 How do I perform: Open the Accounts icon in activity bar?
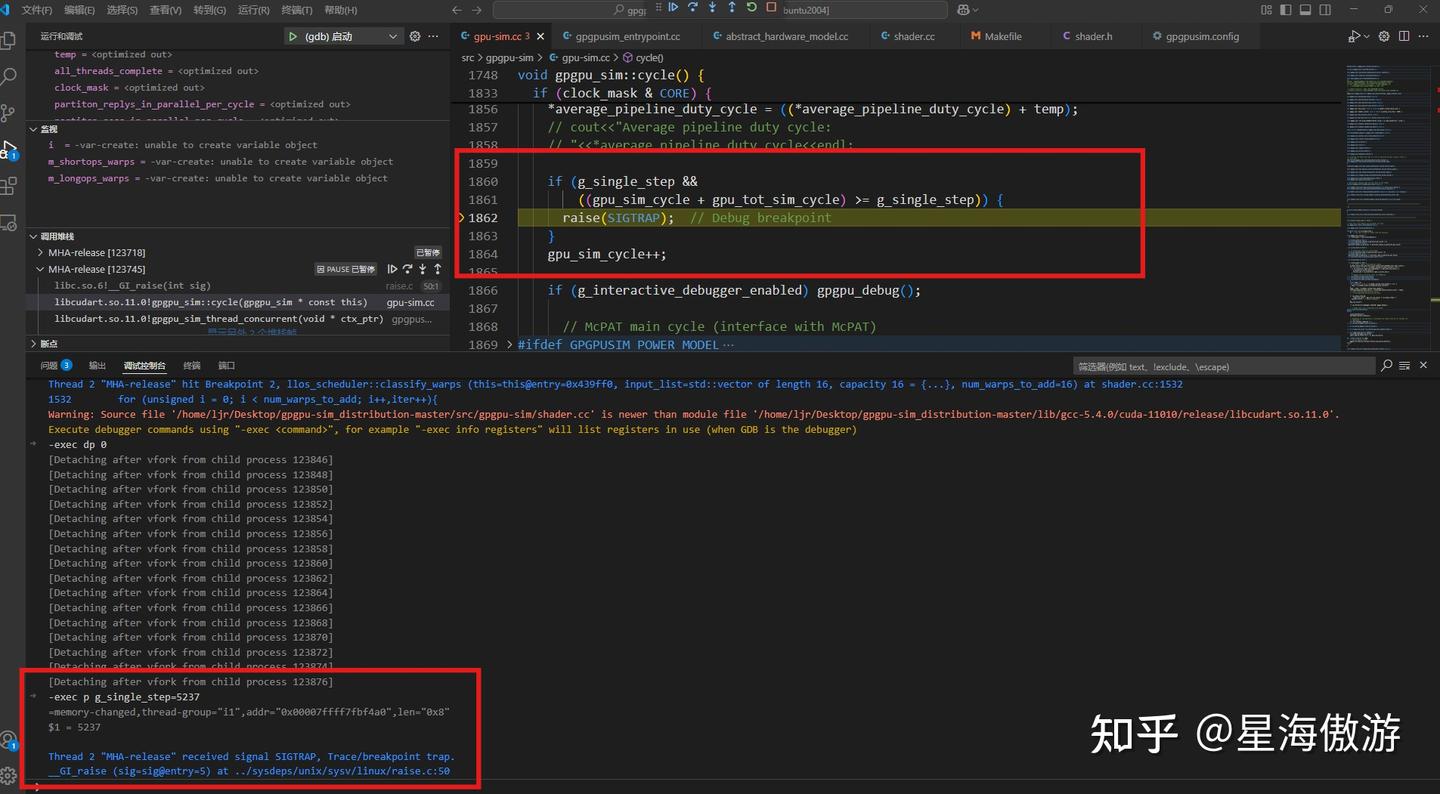(x=8, y=741)
